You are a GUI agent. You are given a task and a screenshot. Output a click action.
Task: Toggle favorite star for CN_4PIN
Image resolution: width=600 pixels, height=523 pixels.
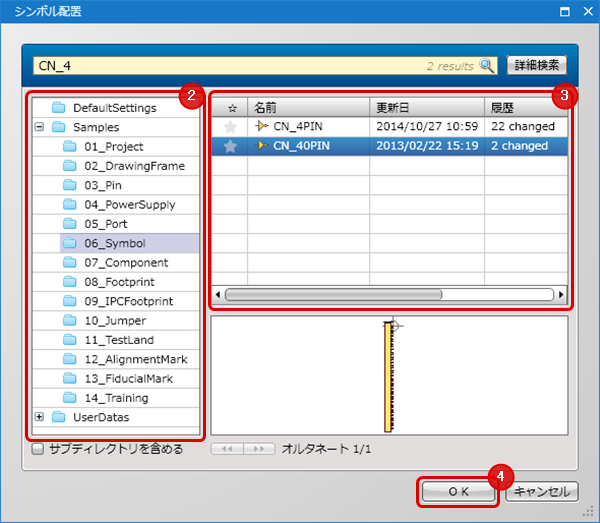[x=230, y=127]
